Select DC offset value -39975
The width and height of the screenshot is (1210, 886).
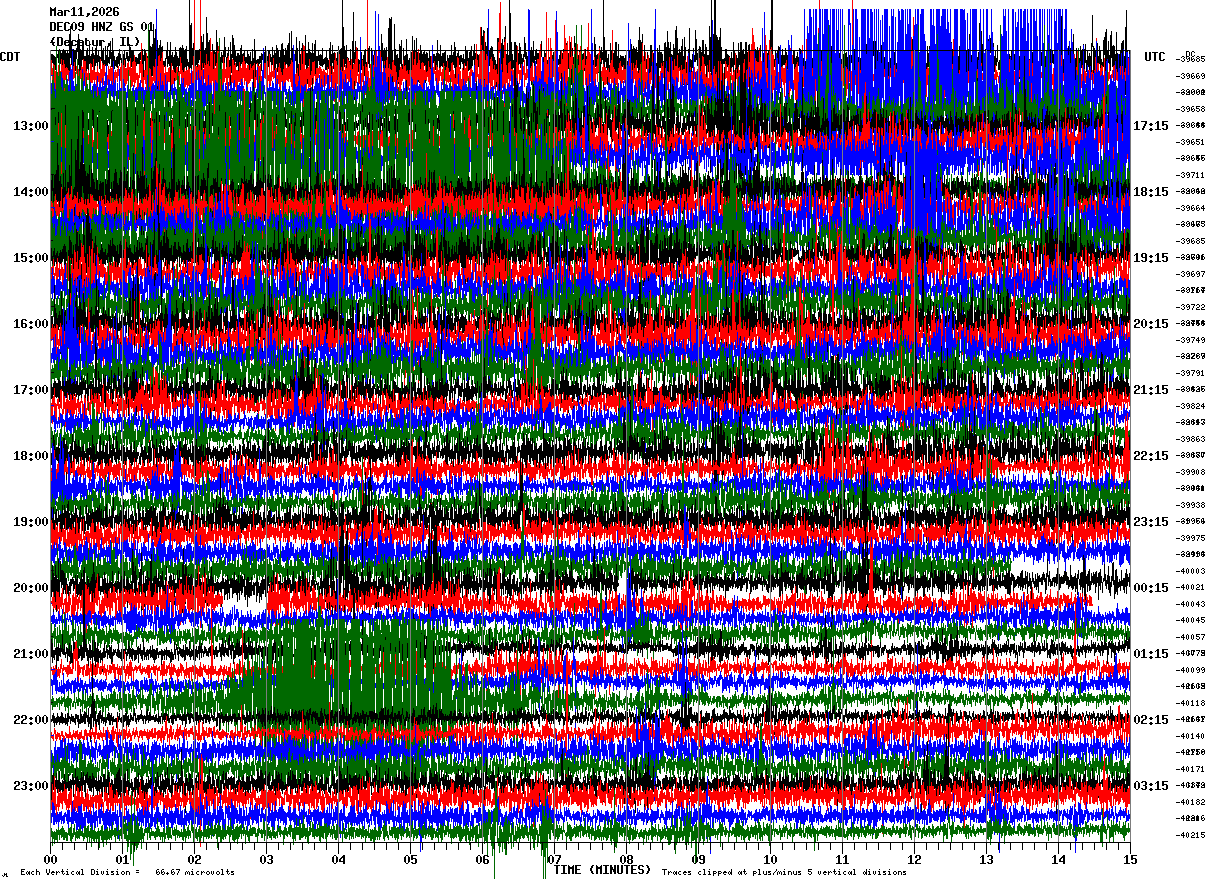1191,538
